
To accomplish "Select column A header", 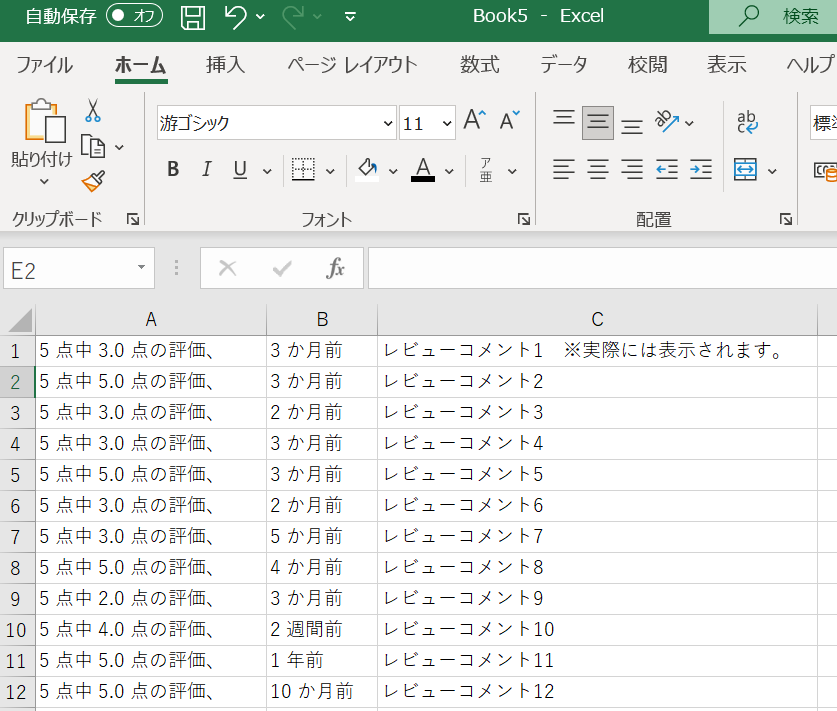I will [151, 319].
